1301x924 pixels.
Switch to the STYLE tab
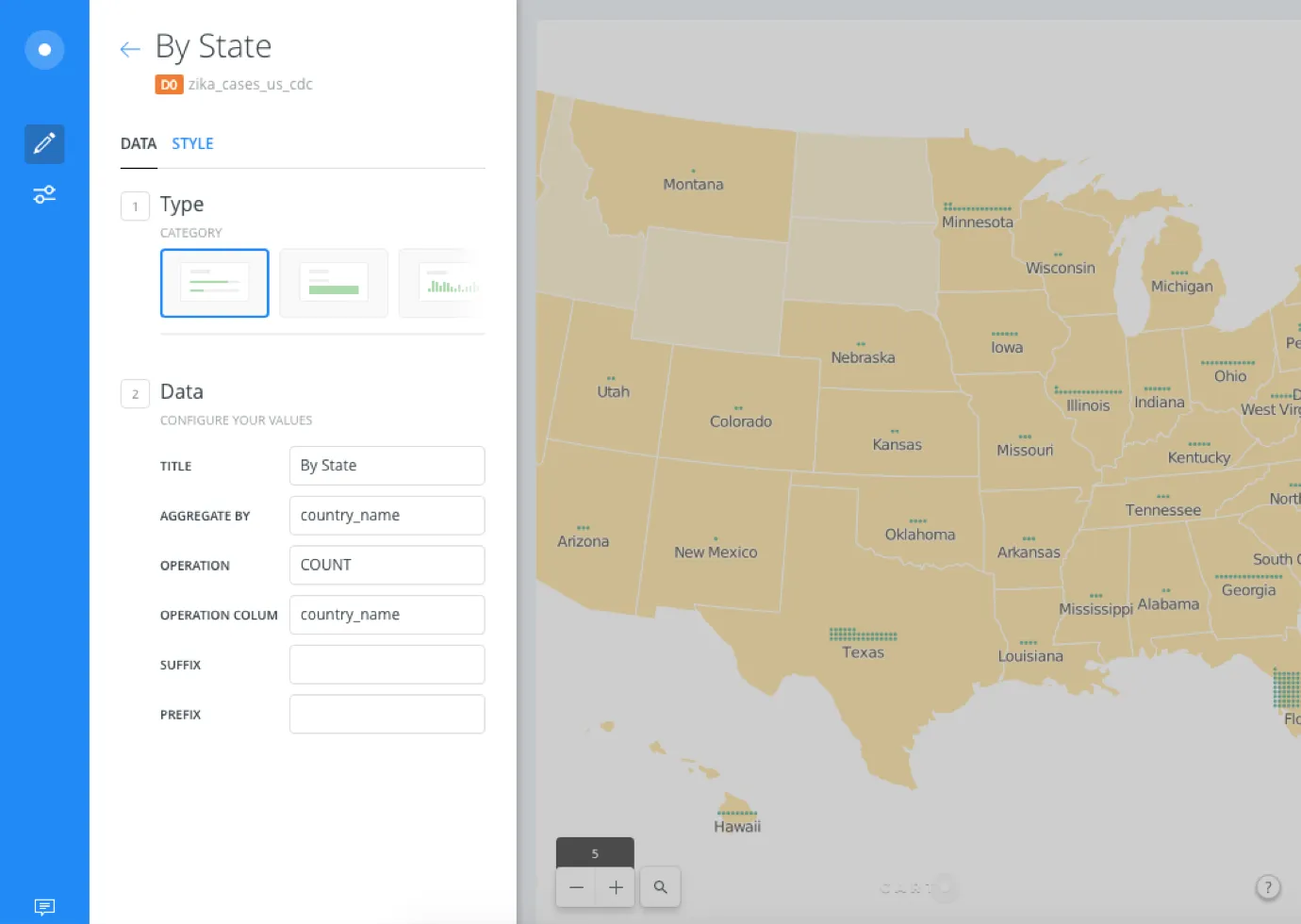tap(192, 143)
